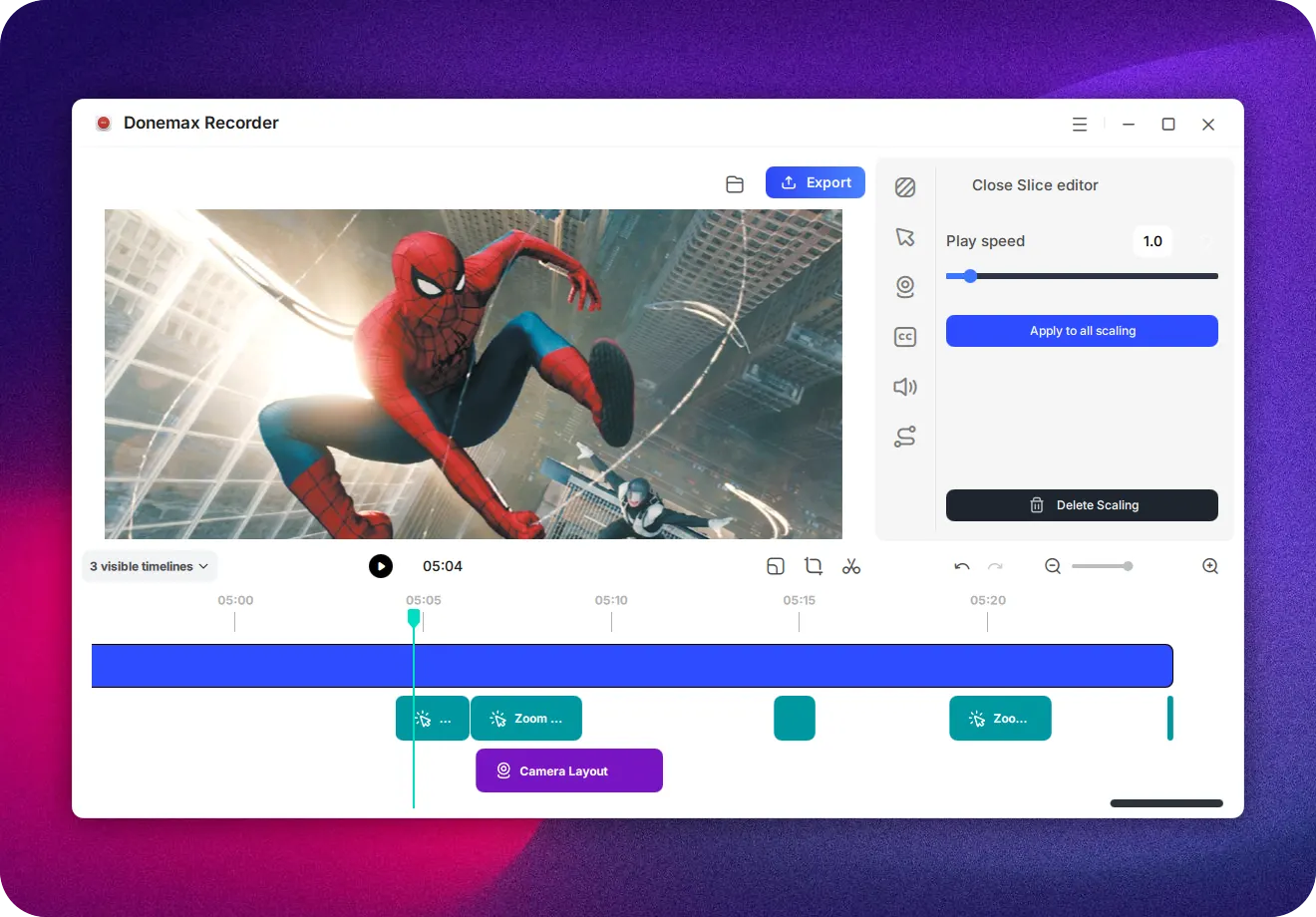Apply to all scaling
Viewport: 1316px width, 917px height.
pos(1082,331)
